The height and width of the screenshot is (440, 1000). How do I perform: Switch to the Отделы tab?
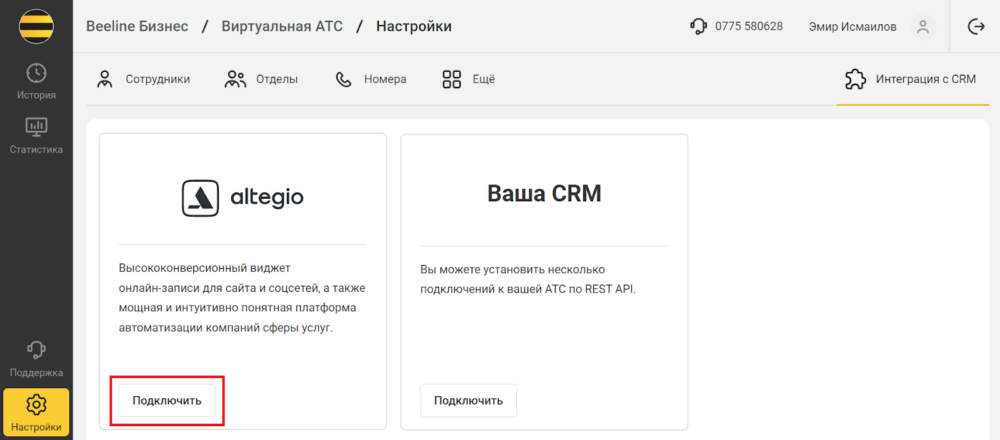(x=261, y=80)
